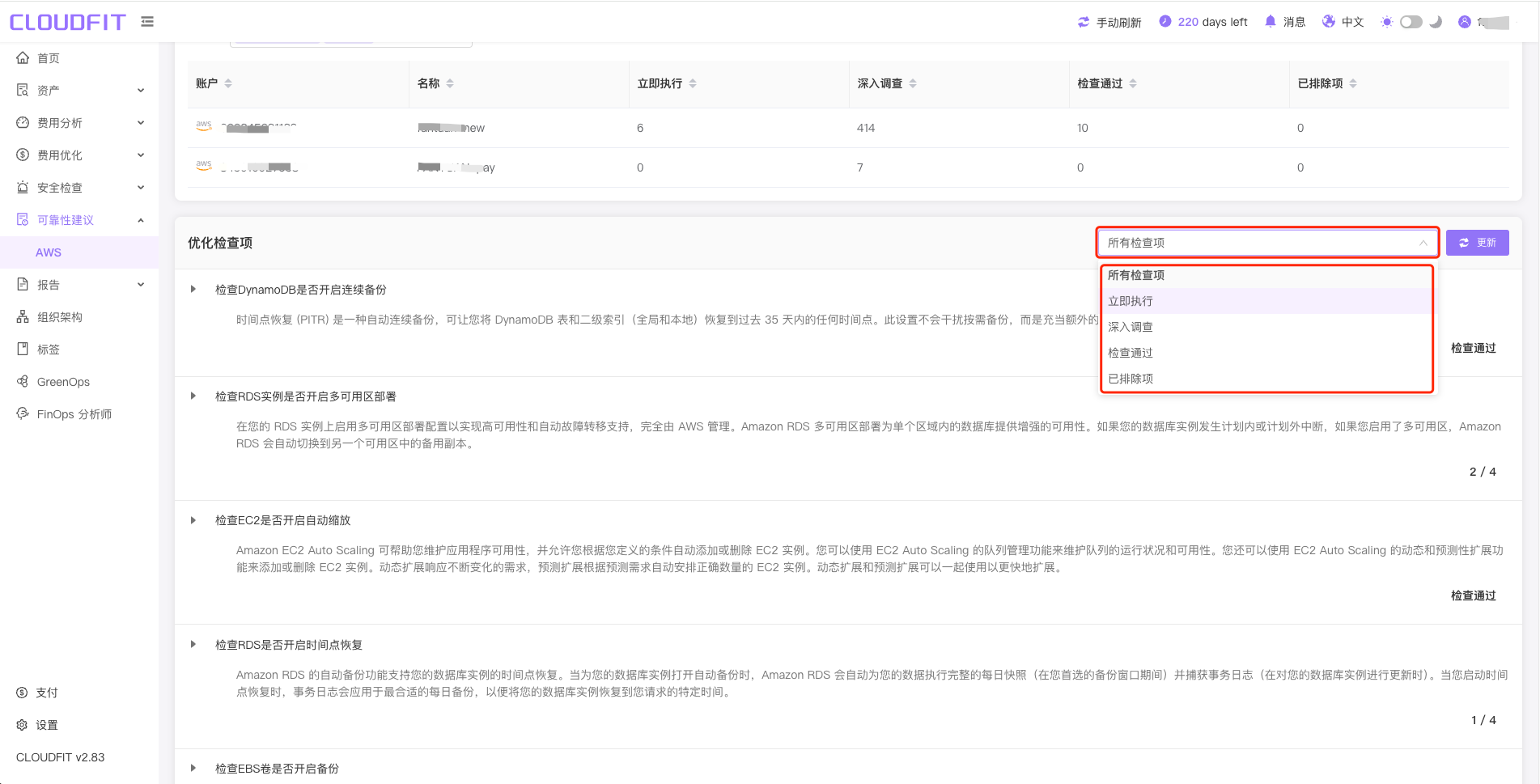Click the report document icon

click(x=23, y=285)
